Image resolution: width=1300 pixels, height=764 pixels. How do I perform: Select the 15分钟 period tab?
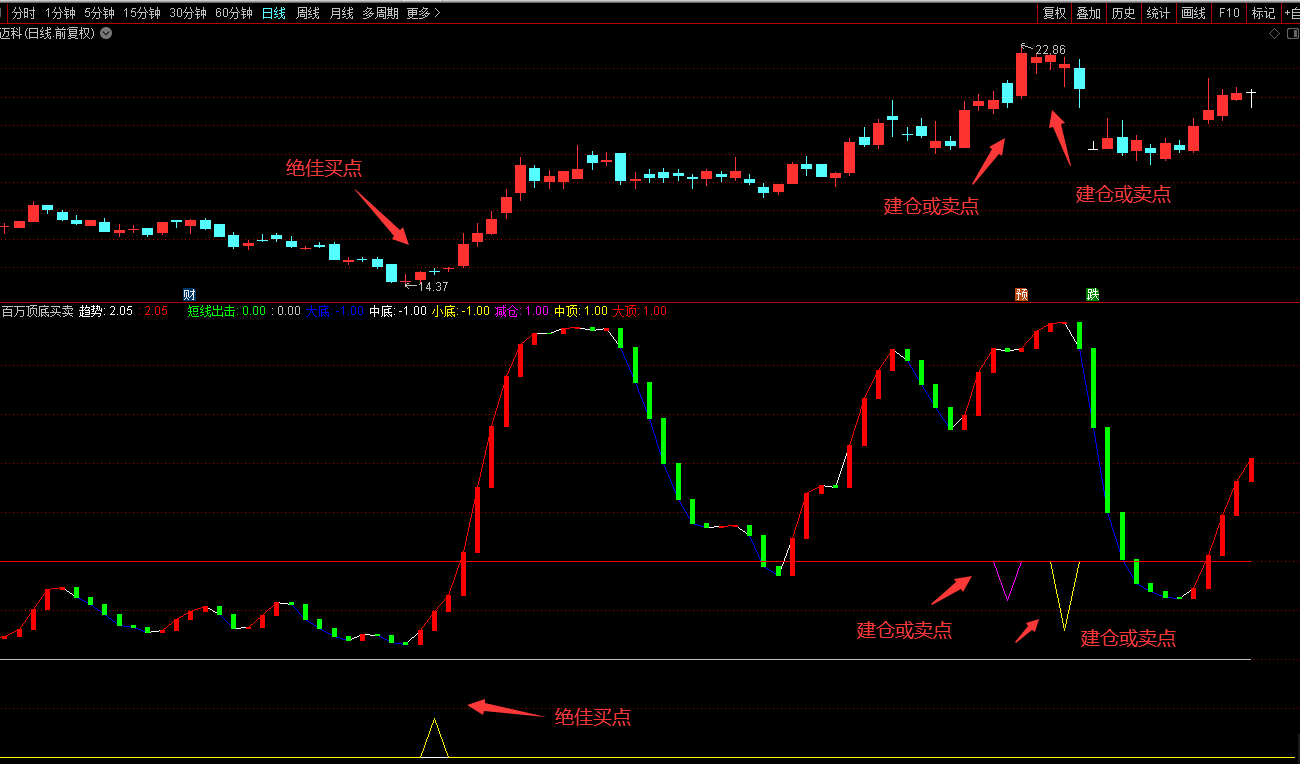pos(142,13)
